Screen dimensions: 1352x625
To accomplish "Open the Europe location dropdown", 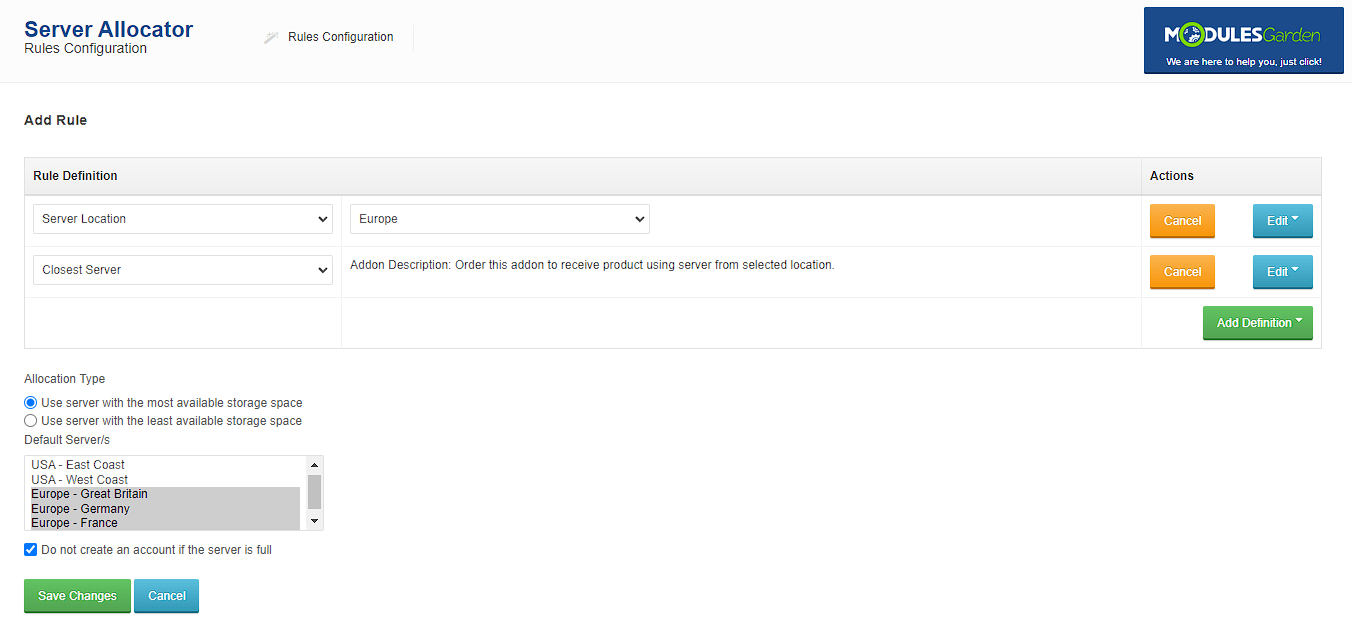I will point(499,219).
